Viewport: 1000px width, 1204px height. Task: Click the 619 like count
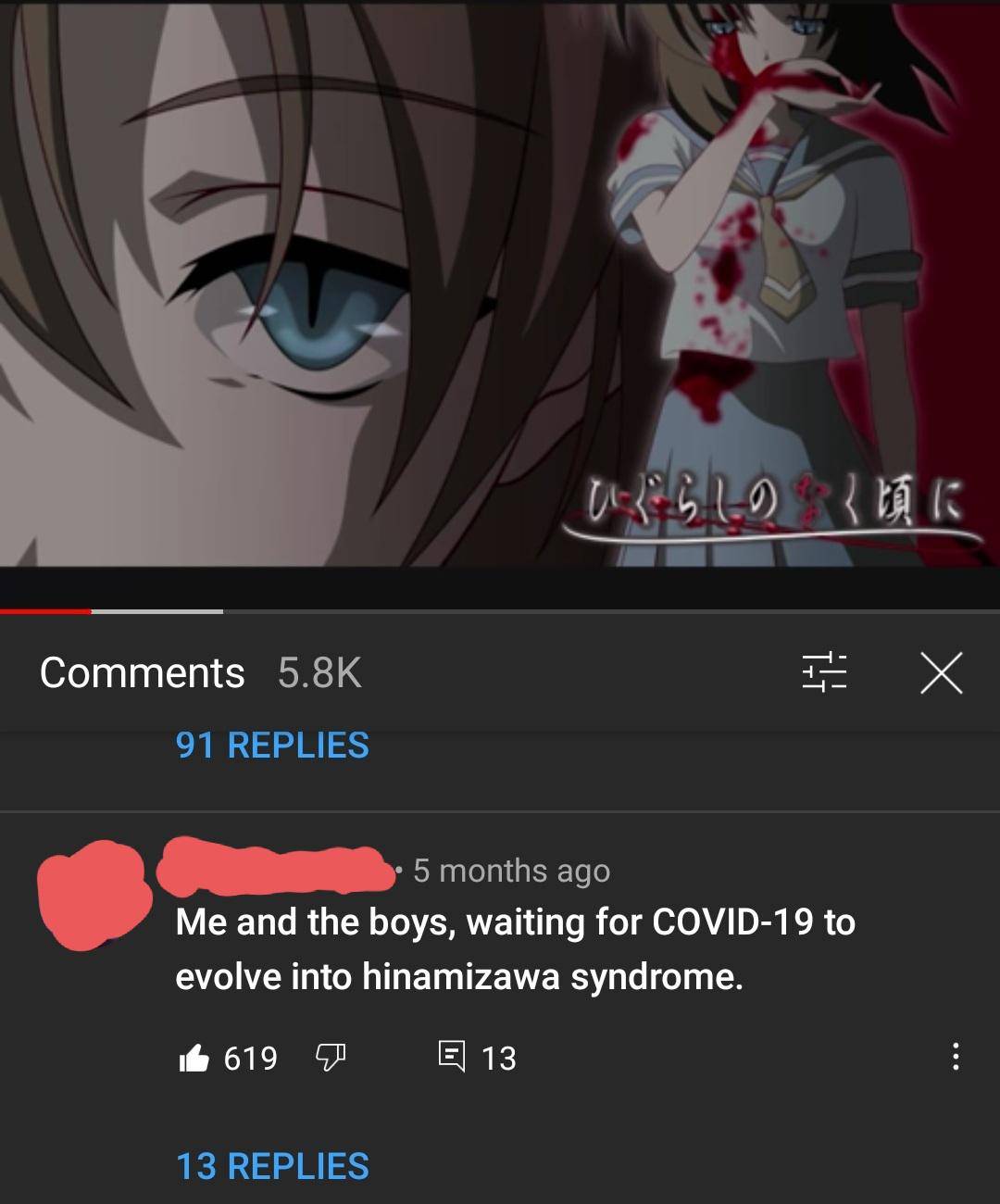click(251, 1058)
